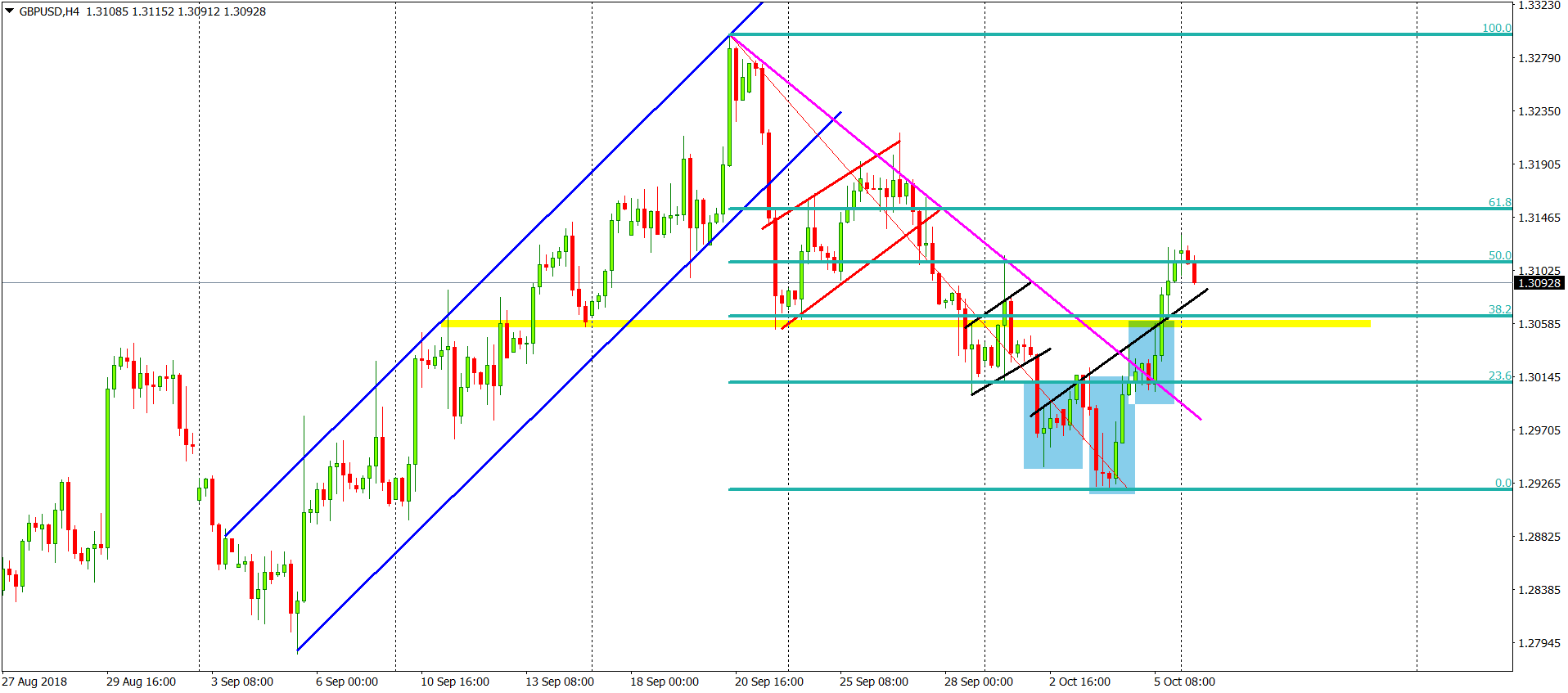
Task: Click the 1.31465 price axis value
Action: [x=1539, y=218]
